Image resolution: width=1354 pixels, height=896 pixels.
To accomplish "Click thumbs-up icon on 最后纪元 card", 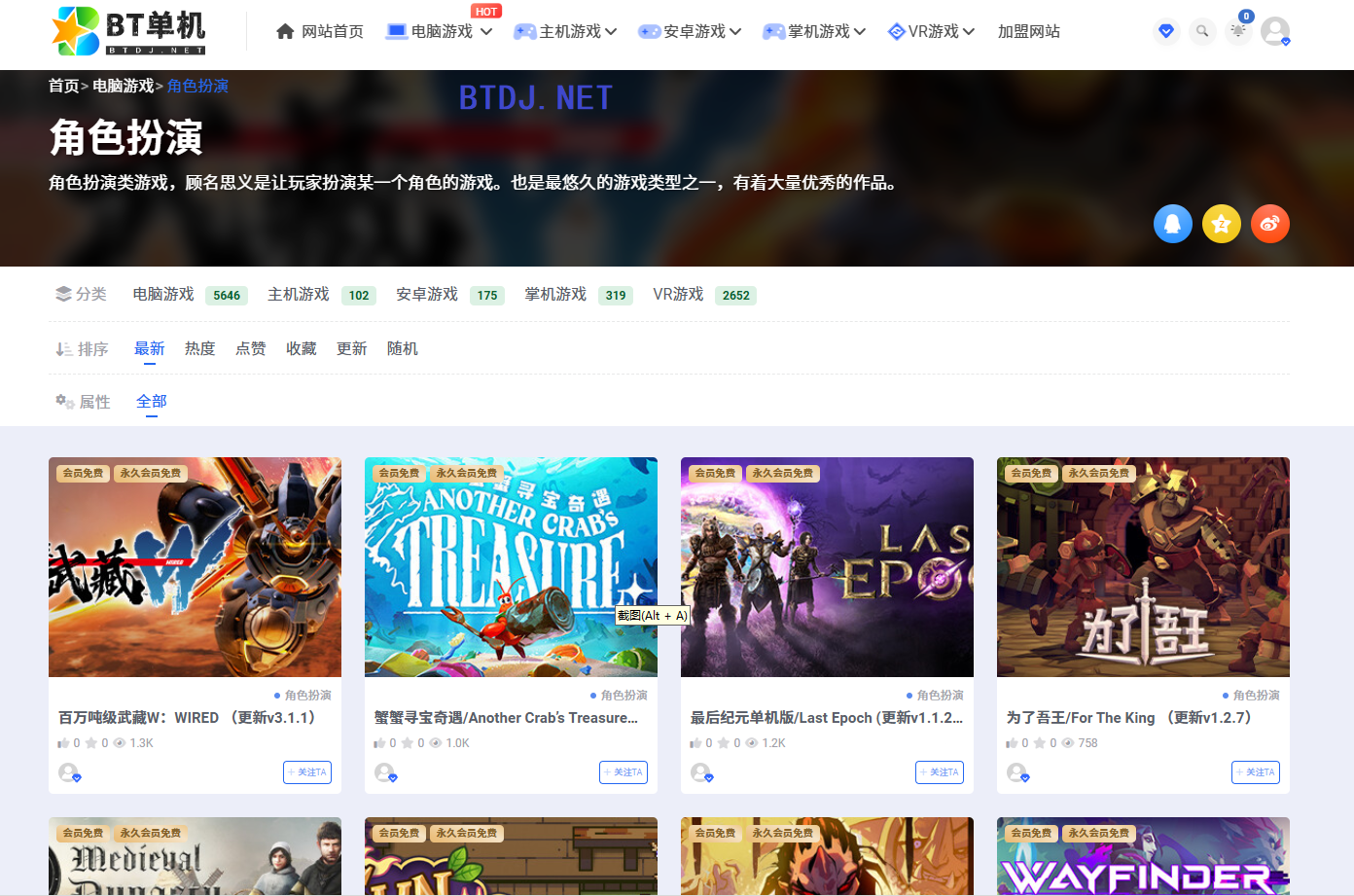I will (695, 743).
